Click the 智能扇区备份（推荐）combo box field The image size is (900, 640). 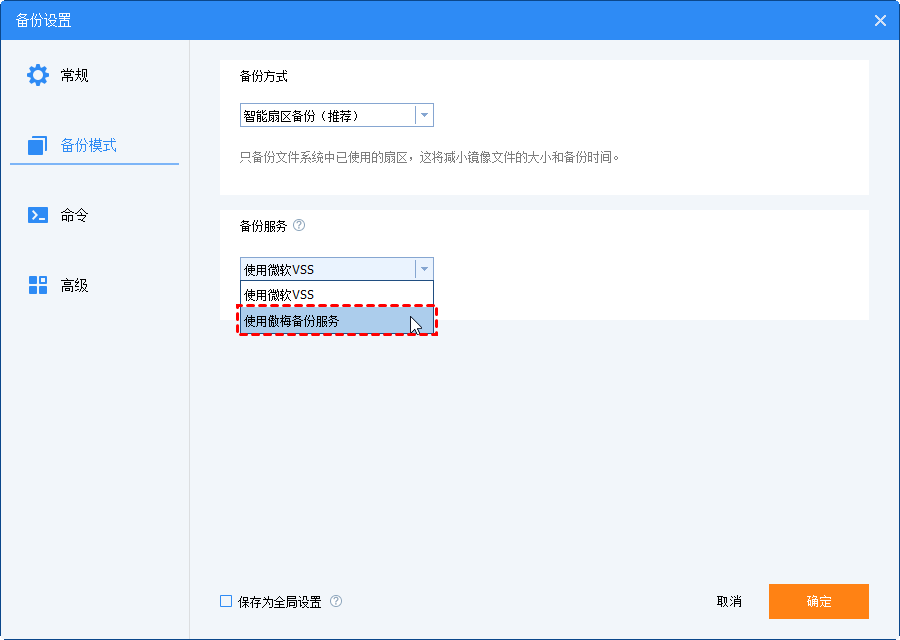(327, 116)
